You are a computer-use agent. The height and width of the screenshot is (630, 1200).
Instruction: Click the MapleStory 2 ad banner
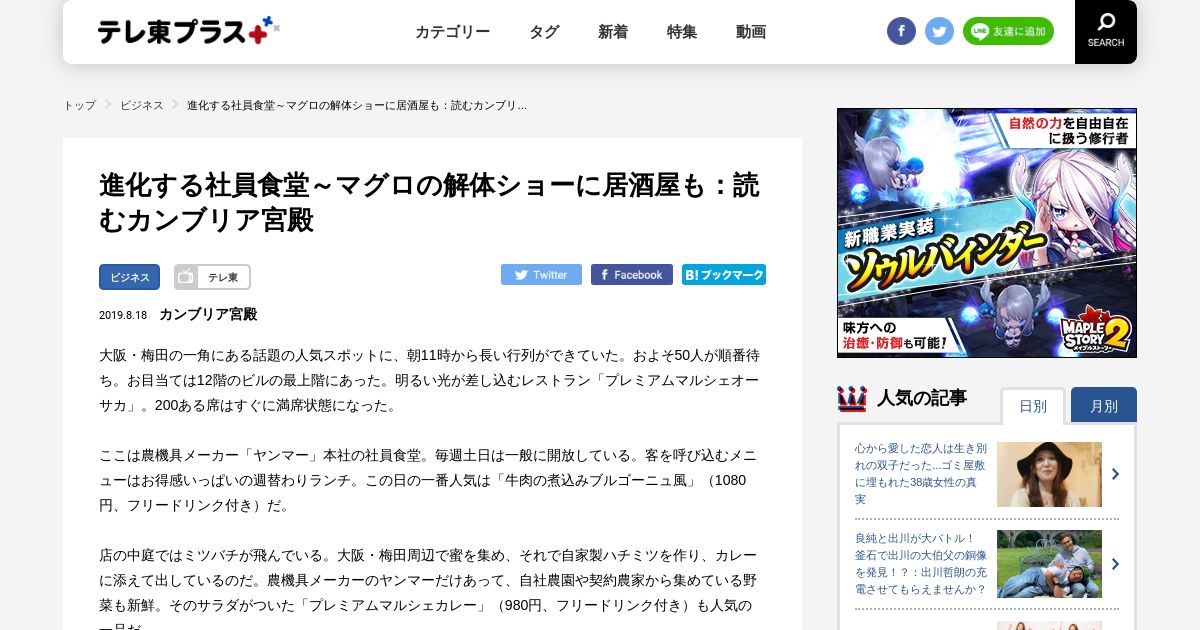click(987, 233)
